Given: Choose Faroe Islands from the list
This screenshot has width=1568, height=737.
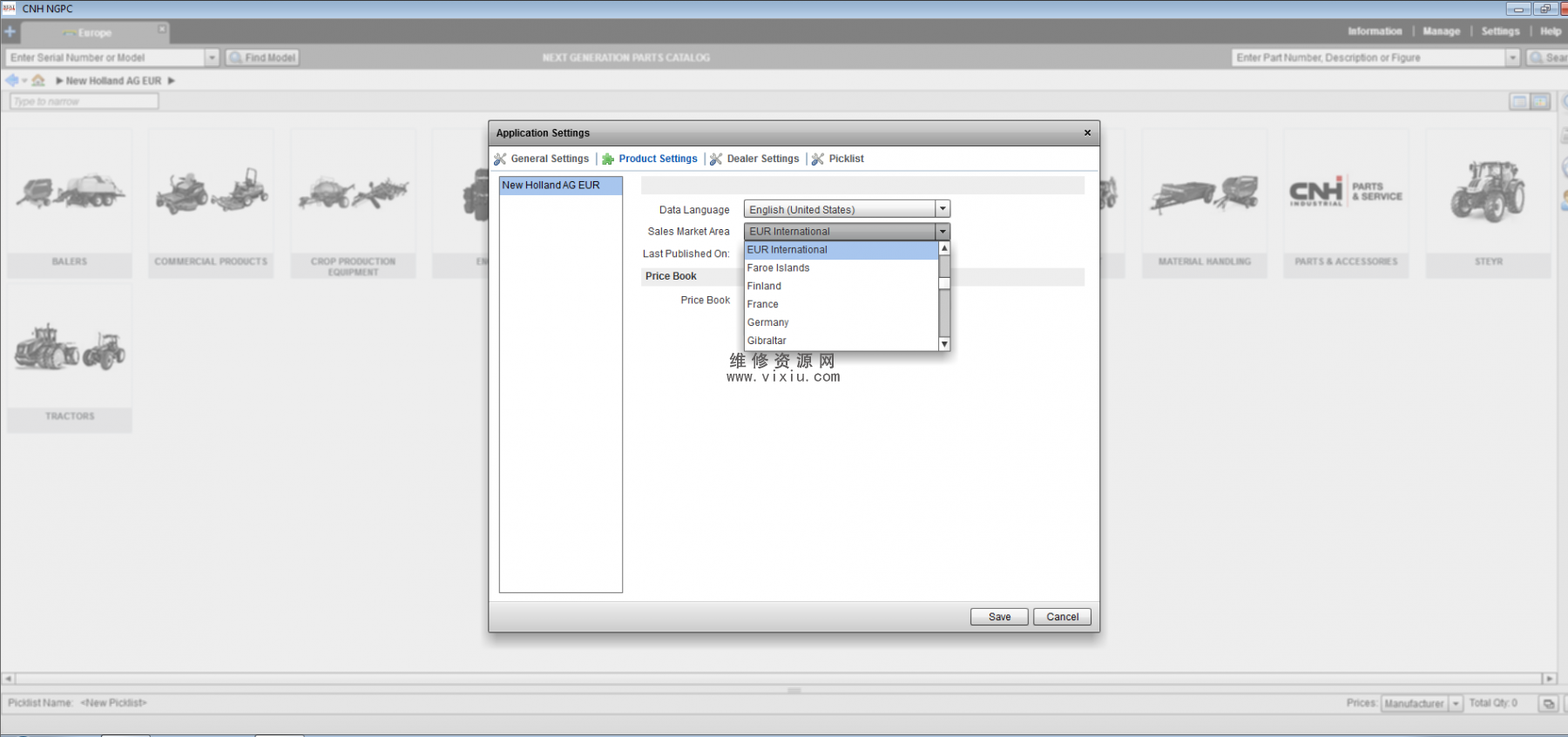Looking at the screenshot, I should [841, 268].
